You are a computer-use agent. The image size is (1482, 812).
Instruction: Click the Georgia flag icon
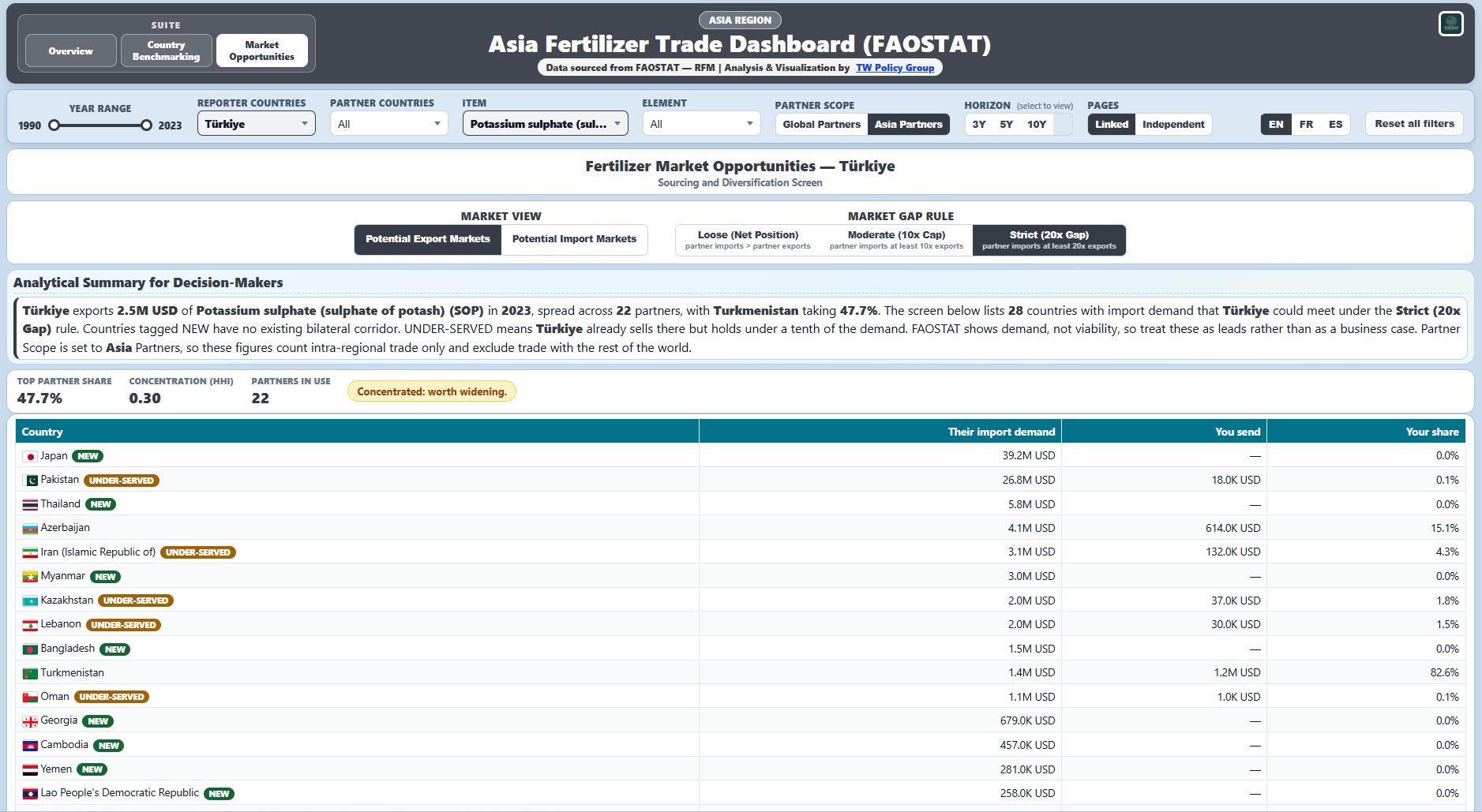tap(30, 721)
